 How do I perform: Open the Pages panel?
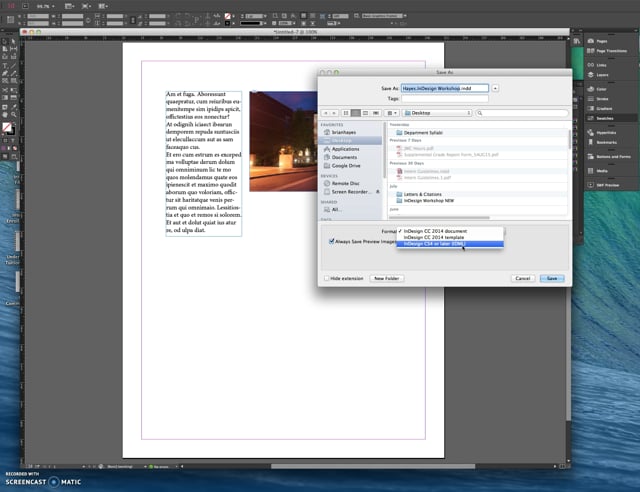[601, 41]
